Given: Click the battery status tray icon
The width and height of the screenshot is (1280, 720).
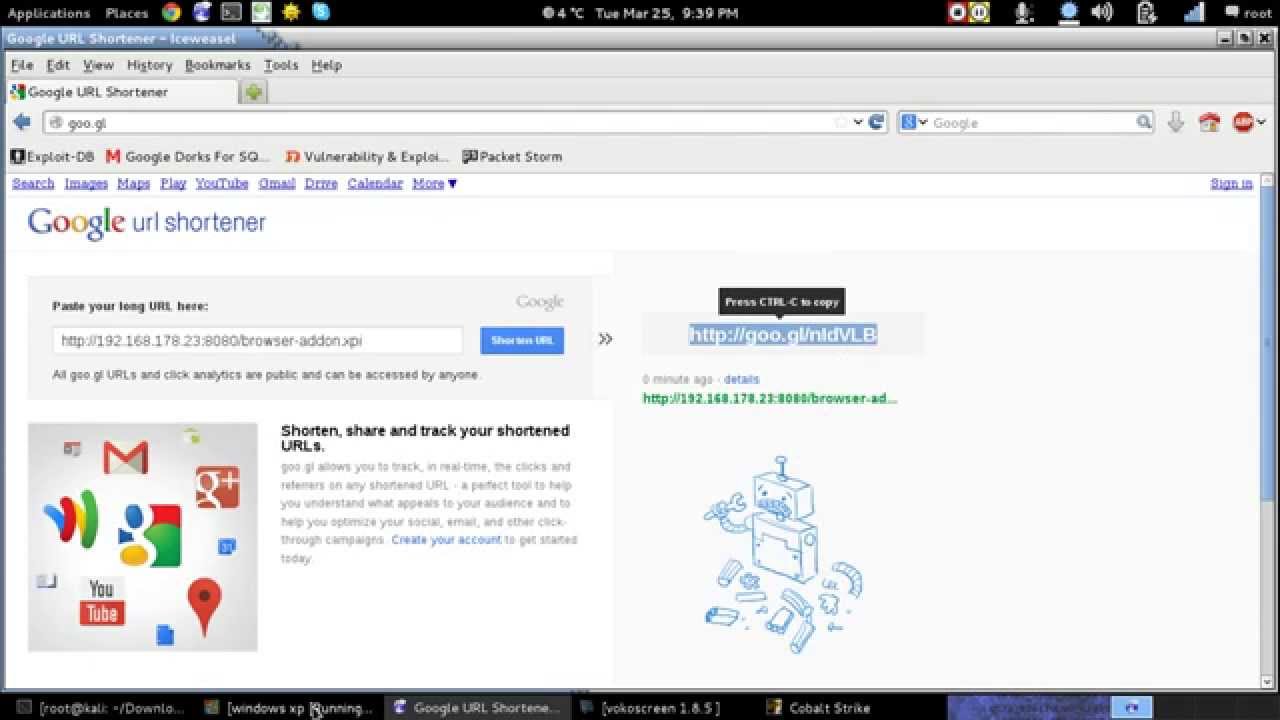Looking at the screenshot, I should pos(1147,13).
